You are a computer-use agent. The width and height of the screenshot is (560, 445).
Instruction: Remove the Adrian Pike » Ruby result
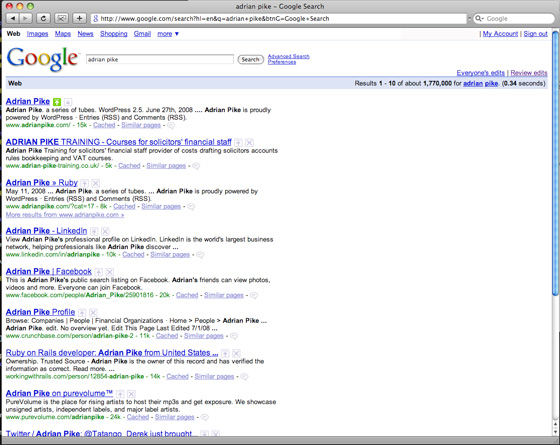(95, 184)
